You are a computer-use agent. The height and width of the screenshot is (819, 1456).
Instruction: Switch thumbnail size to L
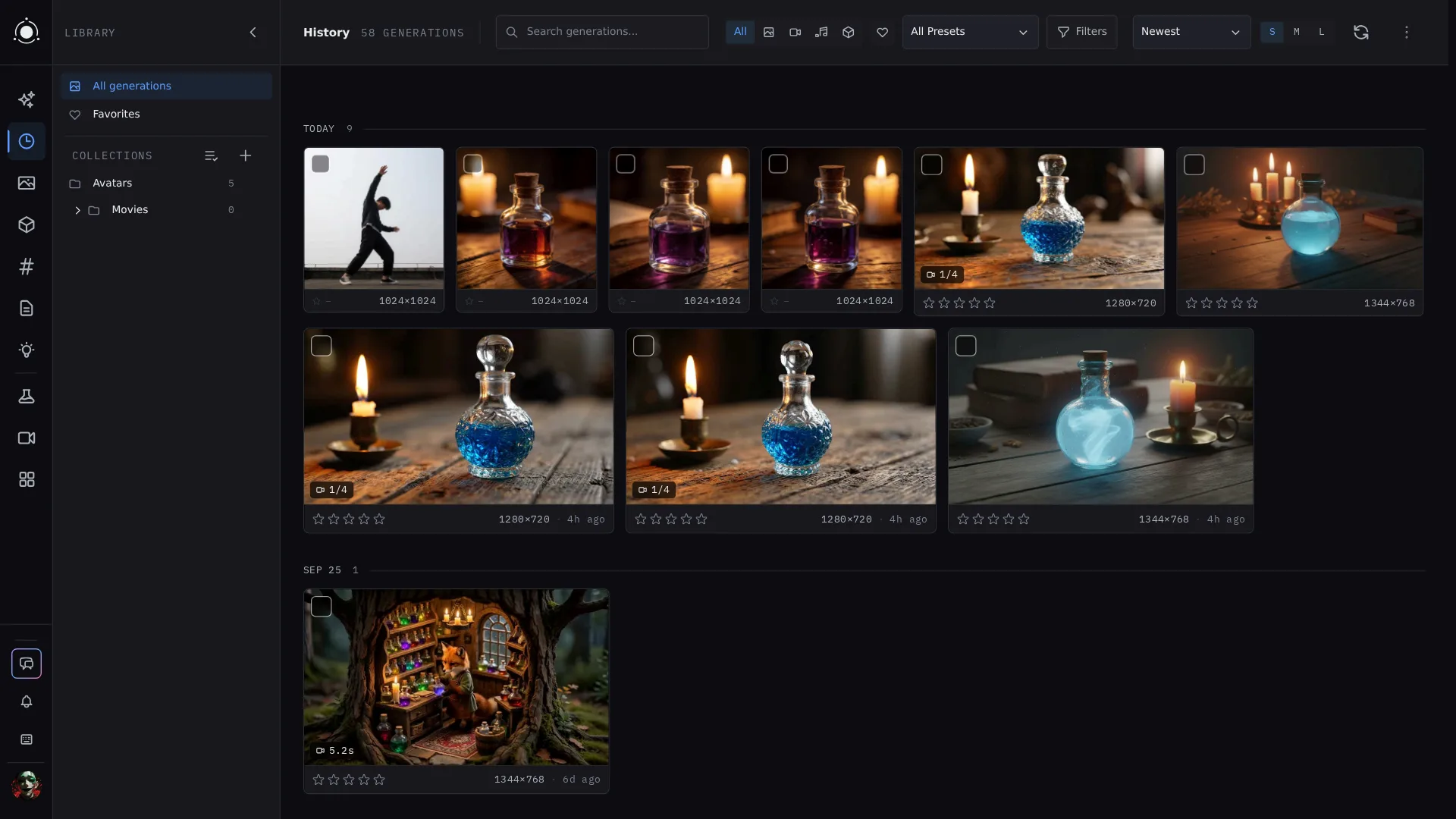(1322, 32)
